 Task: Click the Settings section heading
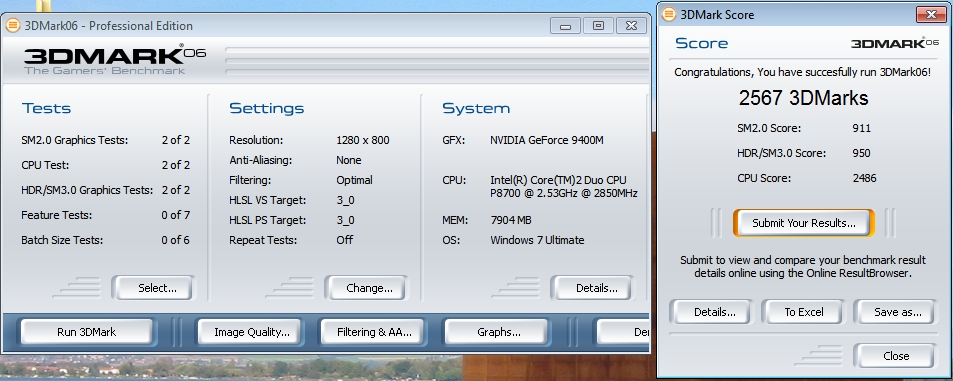pos(267,109)
